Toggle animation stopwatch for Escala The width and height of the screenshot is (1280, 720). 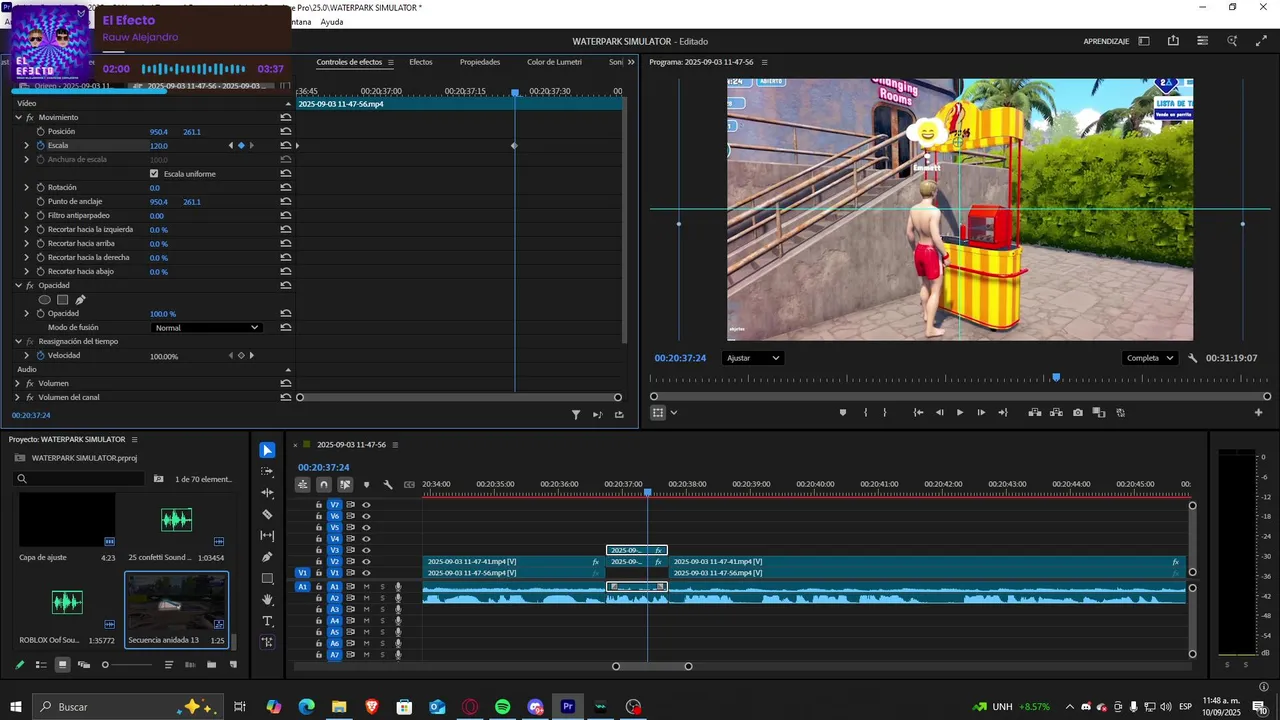click(40, 145)
